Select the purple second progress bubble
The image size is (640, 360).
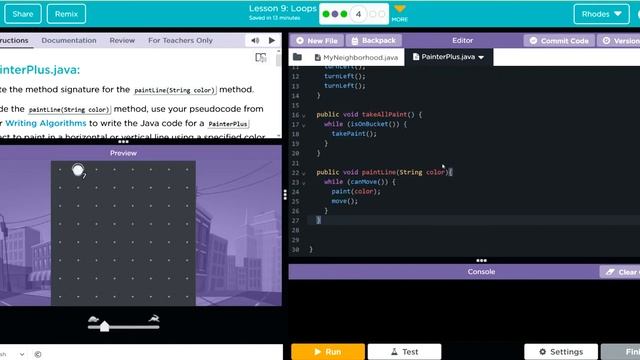335,14
